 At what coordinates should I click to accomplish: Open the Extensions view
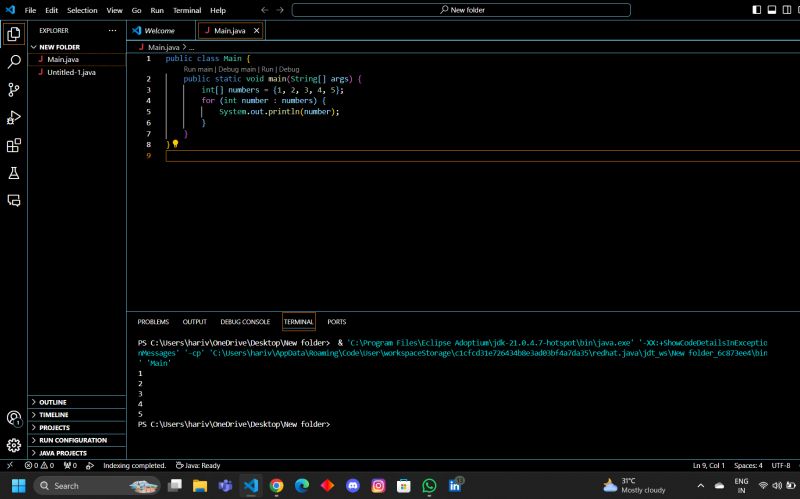click(x=14, y=145)
